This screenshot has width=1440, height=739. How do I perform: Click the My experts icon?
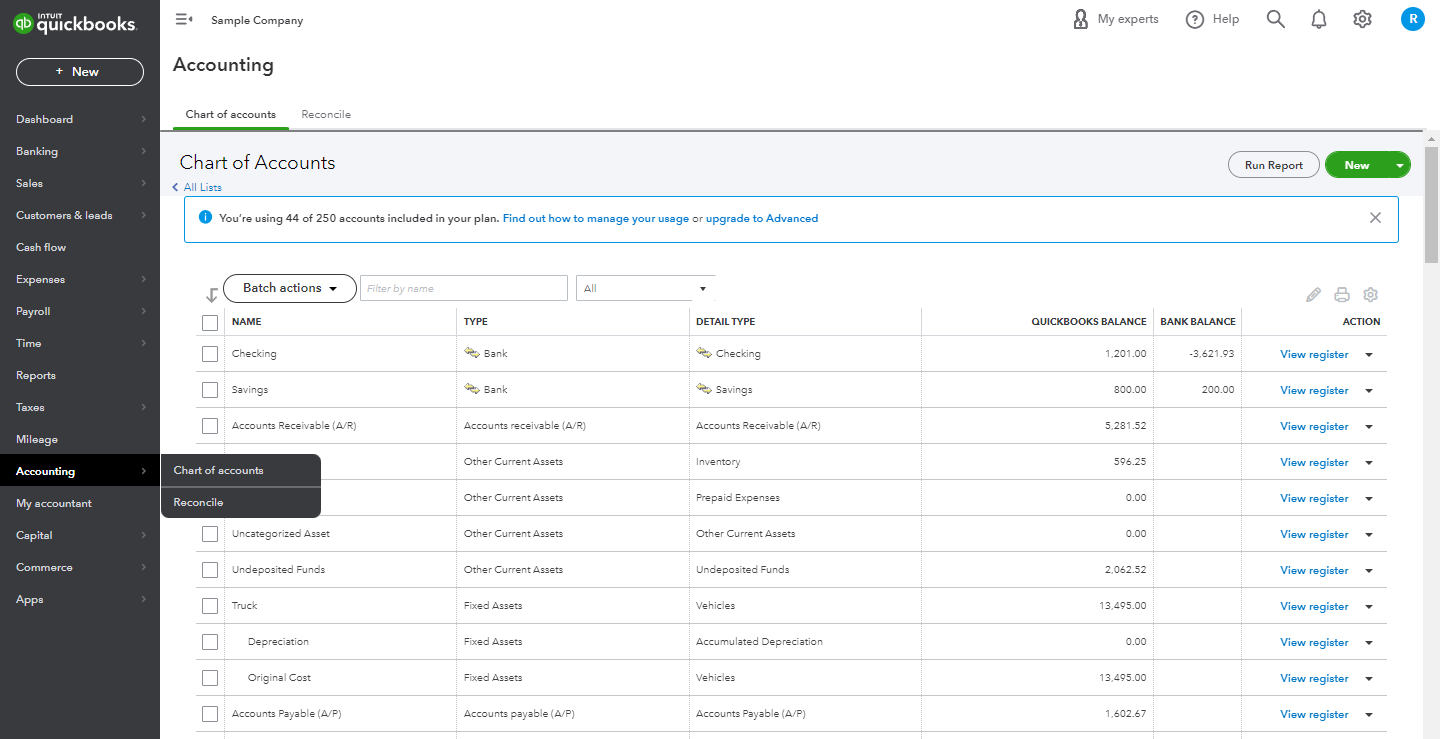(1080, 19)
